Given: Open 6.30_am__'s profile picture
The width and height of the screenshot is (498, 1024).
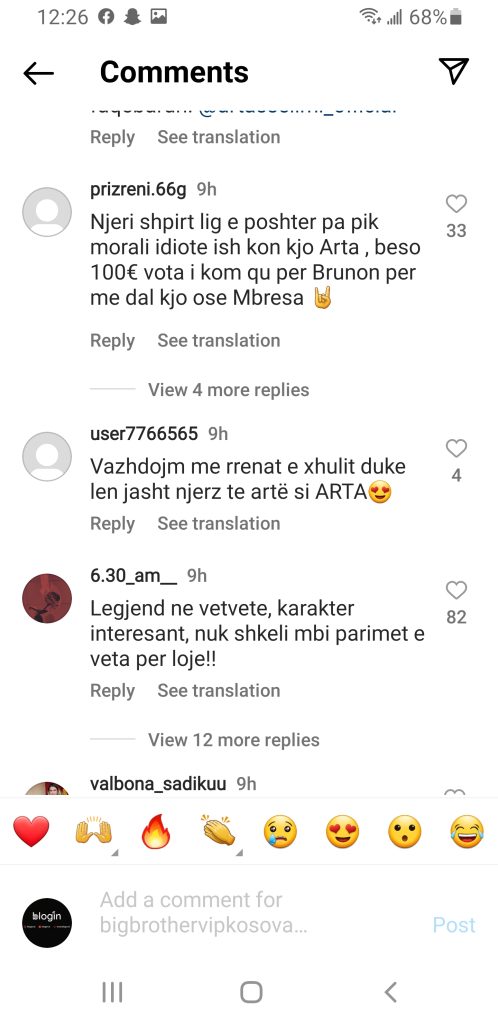Looking at the screenshot, I should [x=47, y=598].
